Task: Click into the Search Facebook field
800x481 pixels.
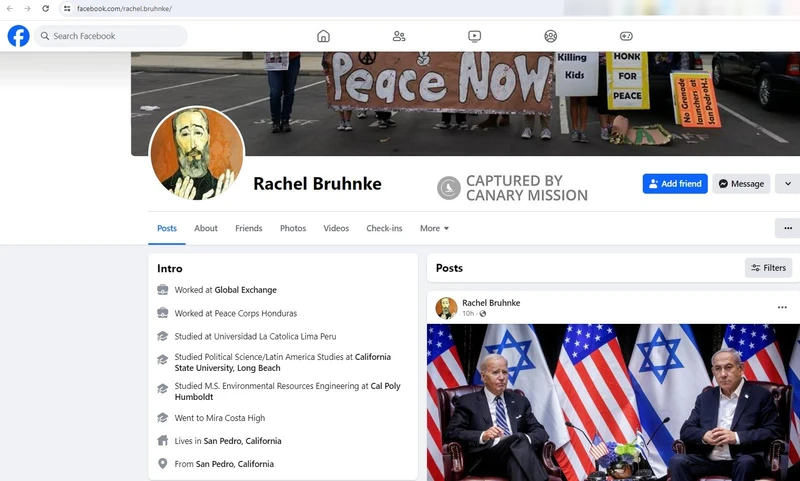Action: 111,36
